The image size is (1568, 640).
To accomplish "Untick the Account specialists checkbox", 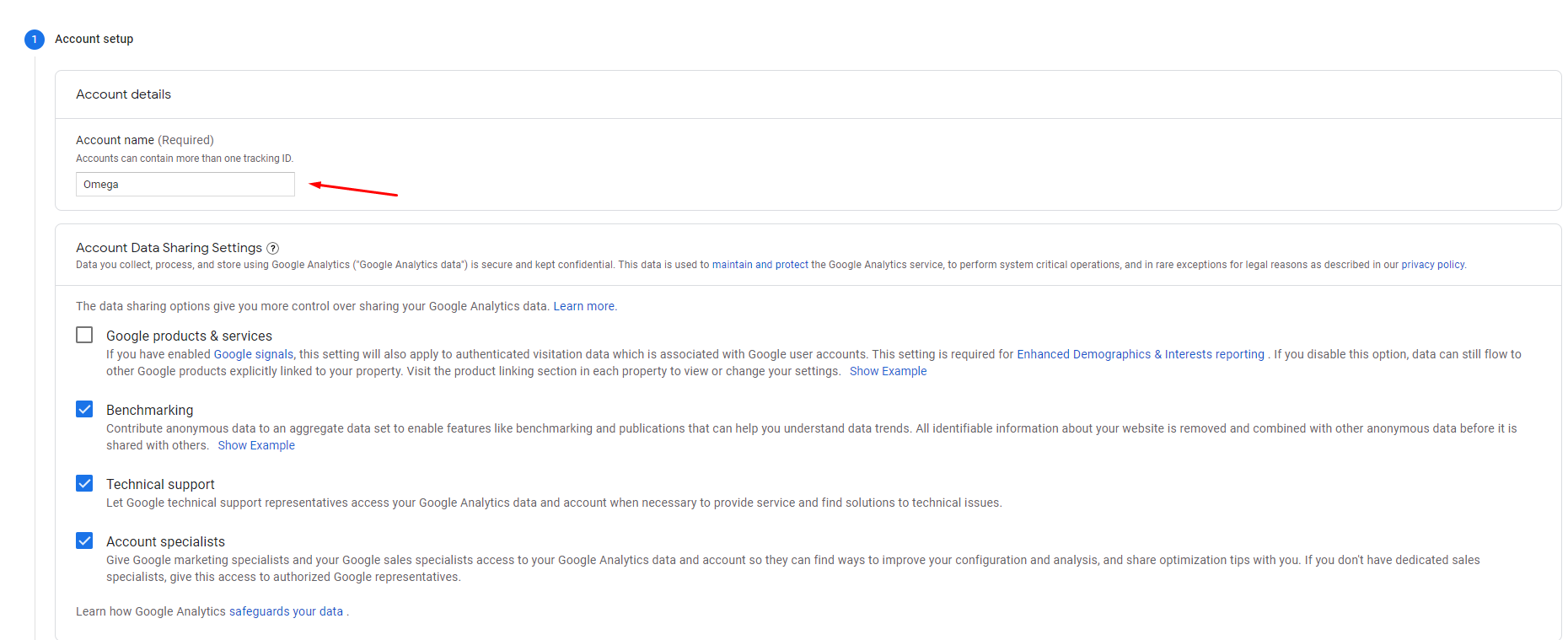I will pos(84,541).
